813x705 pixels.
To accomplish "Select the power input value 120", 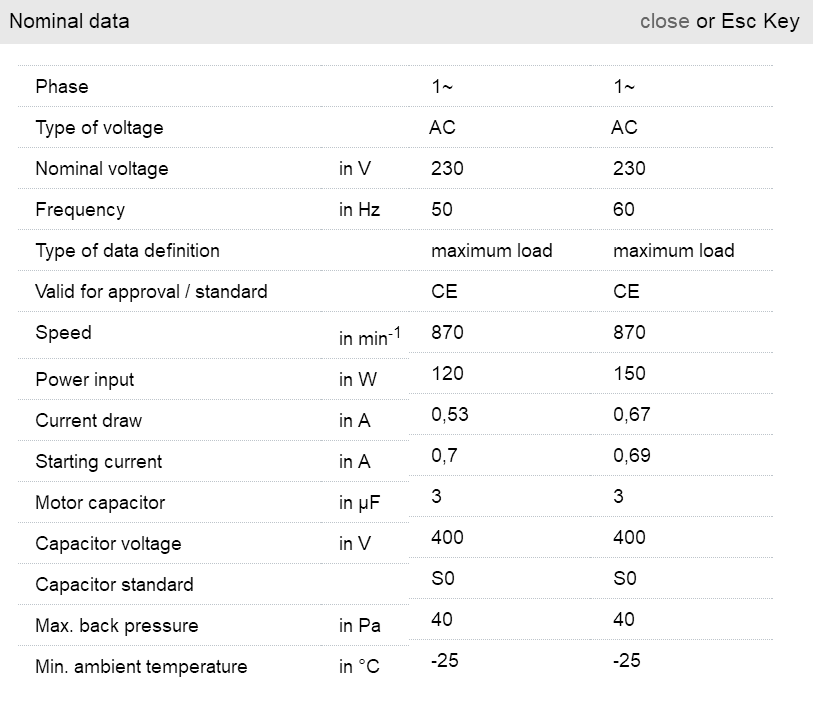I will pos(447,374).
